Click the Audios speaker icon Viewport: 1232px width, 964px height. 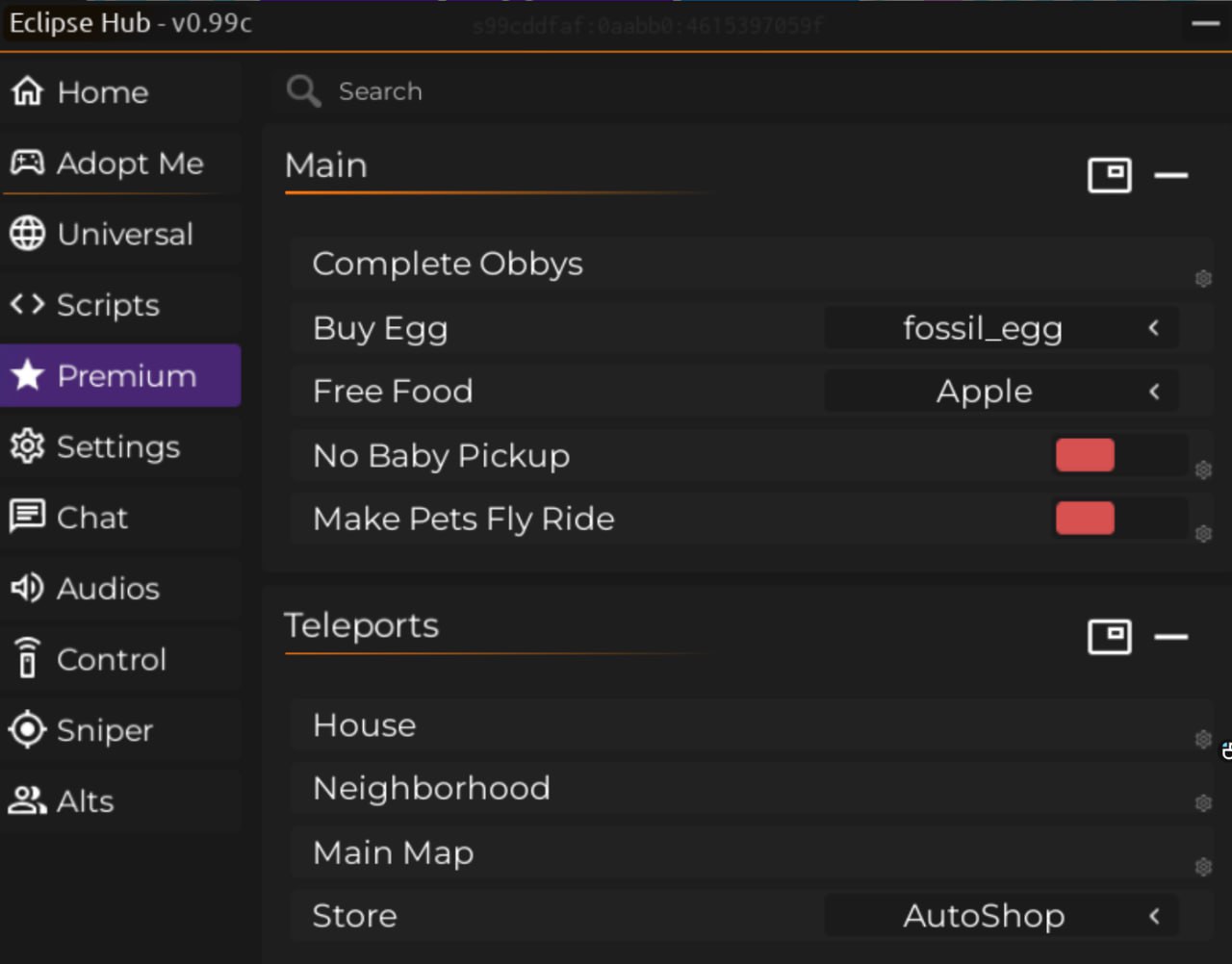[x=27, y=588]
